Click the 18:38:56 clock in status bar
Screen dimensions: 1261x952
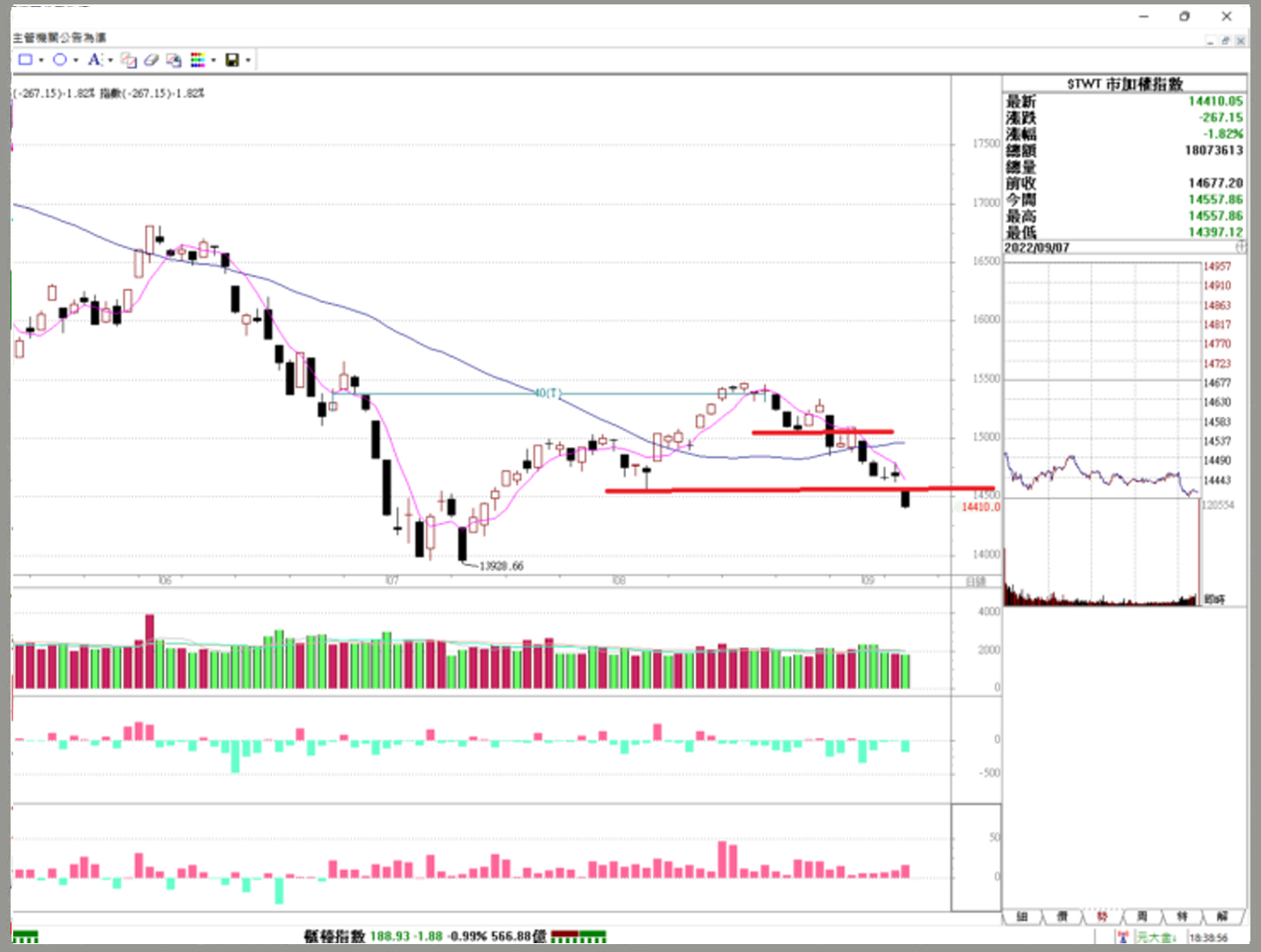(1208, 938)
